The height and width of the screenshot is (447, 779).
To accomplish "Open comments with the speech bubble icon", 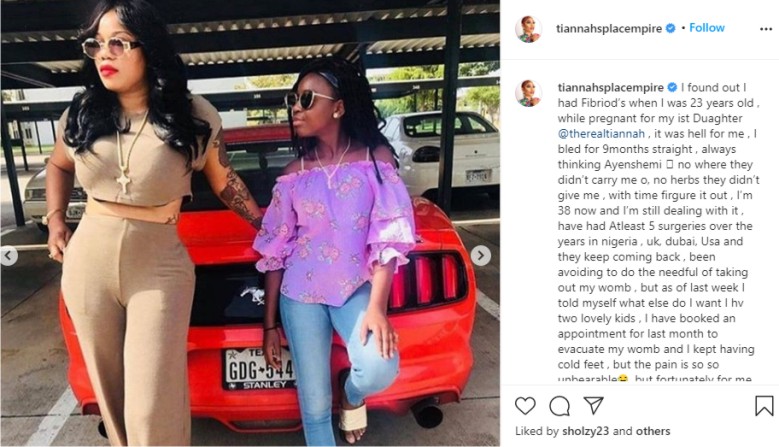I will pyautogui.click(x=559, y=406).
